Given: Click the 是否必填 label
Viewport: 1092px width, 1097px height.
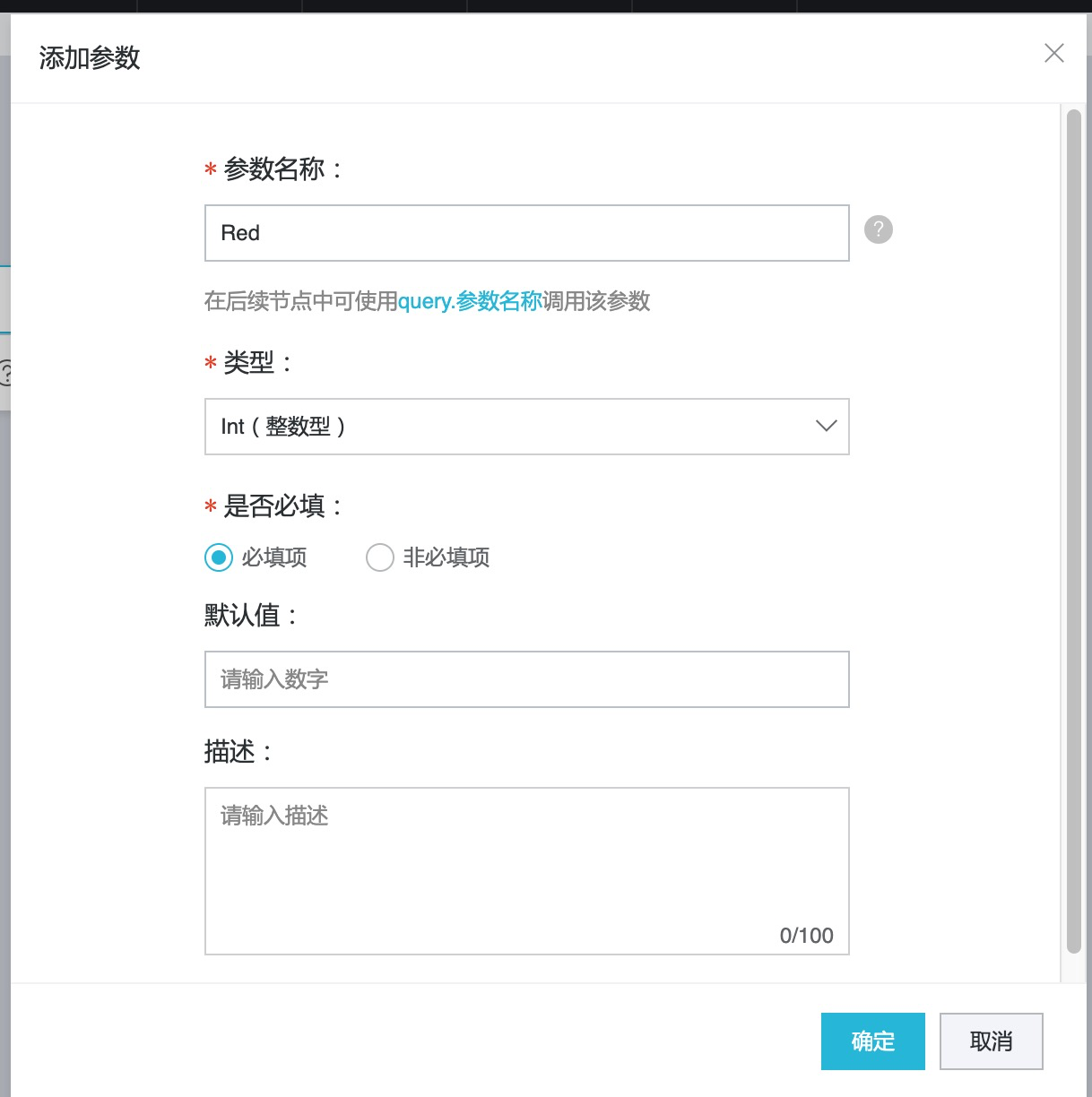Looking at the screenshot, I should click(x=274, y=506).
